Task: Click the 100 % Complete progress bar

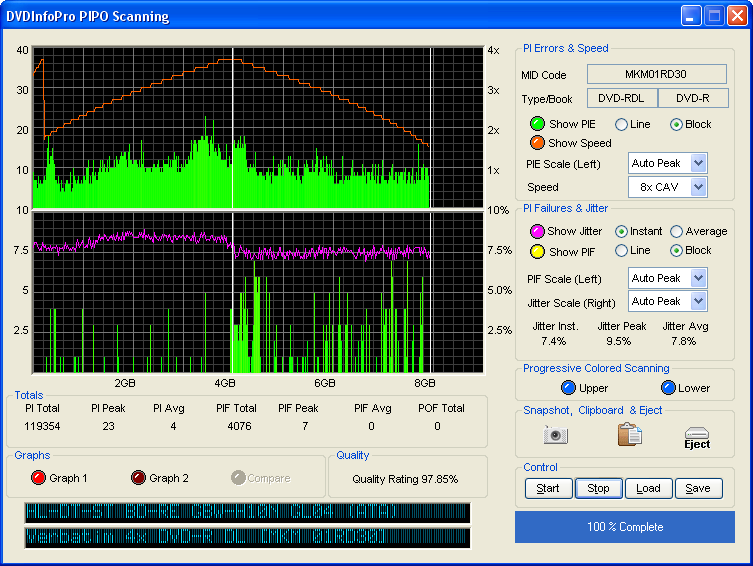Action: point(625,527)
